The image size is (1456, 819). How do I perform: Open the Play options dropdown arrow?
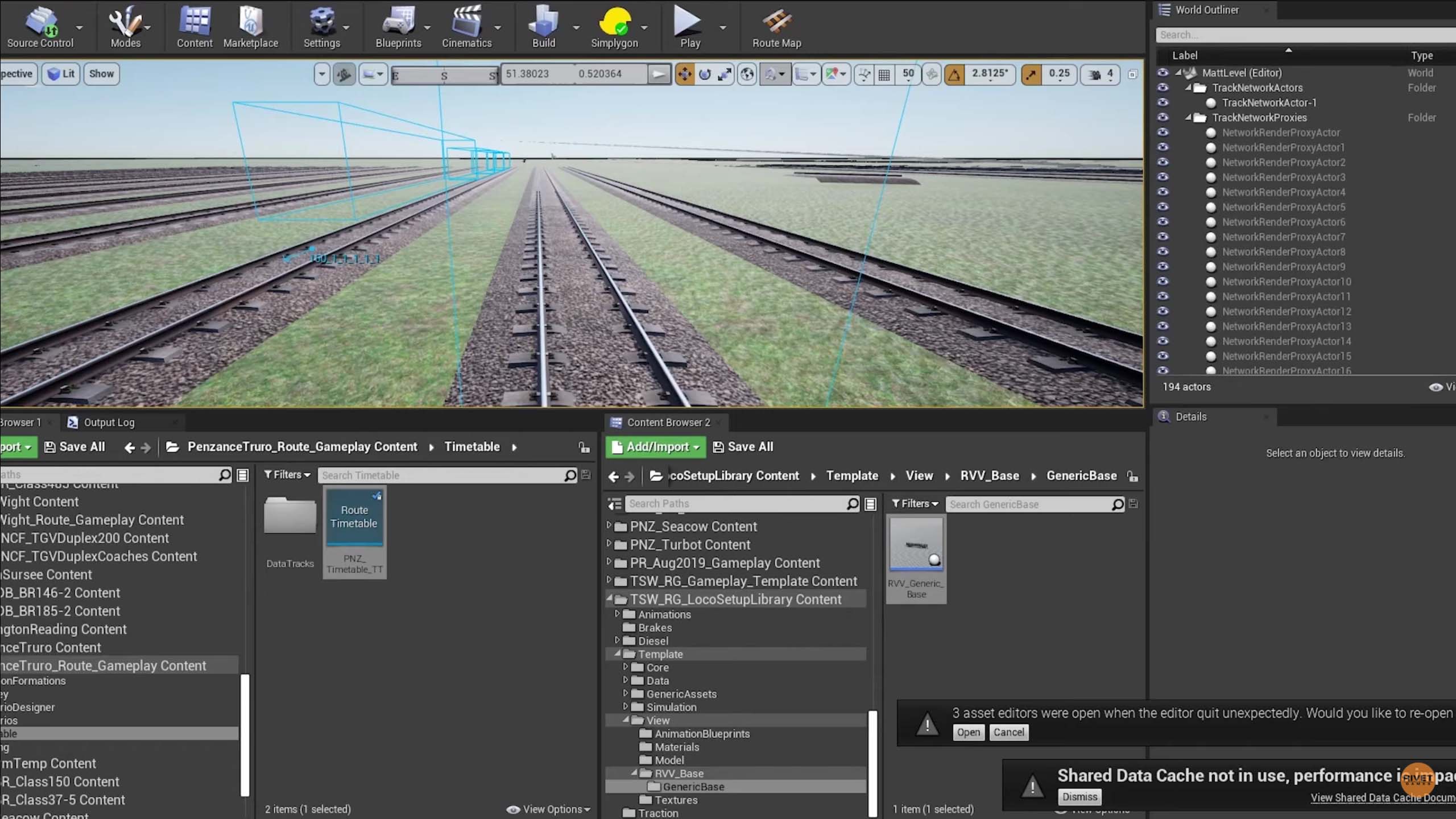pyautogui.click(x=723, y=27)
